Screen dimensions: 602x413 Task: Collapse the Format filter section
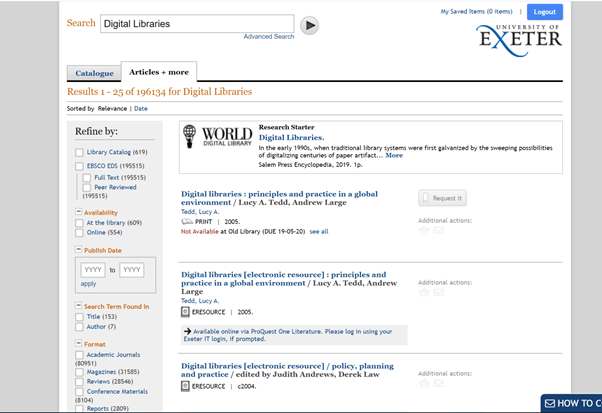pos(79,344)
